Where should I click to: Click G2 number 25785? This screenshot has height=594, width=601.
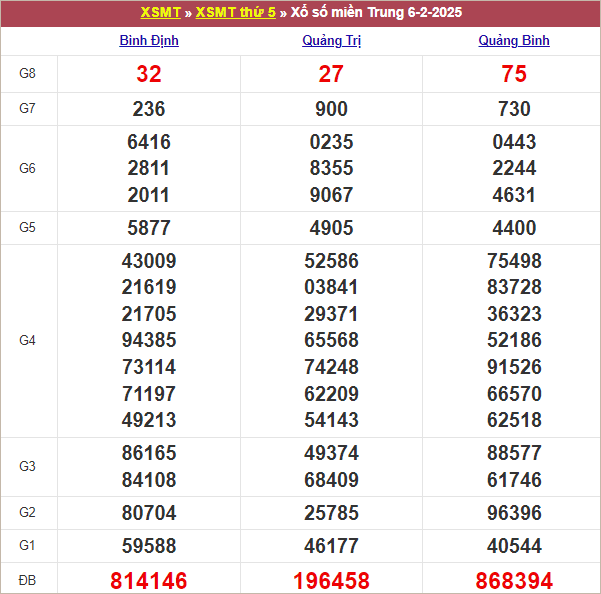click(331, 513)
